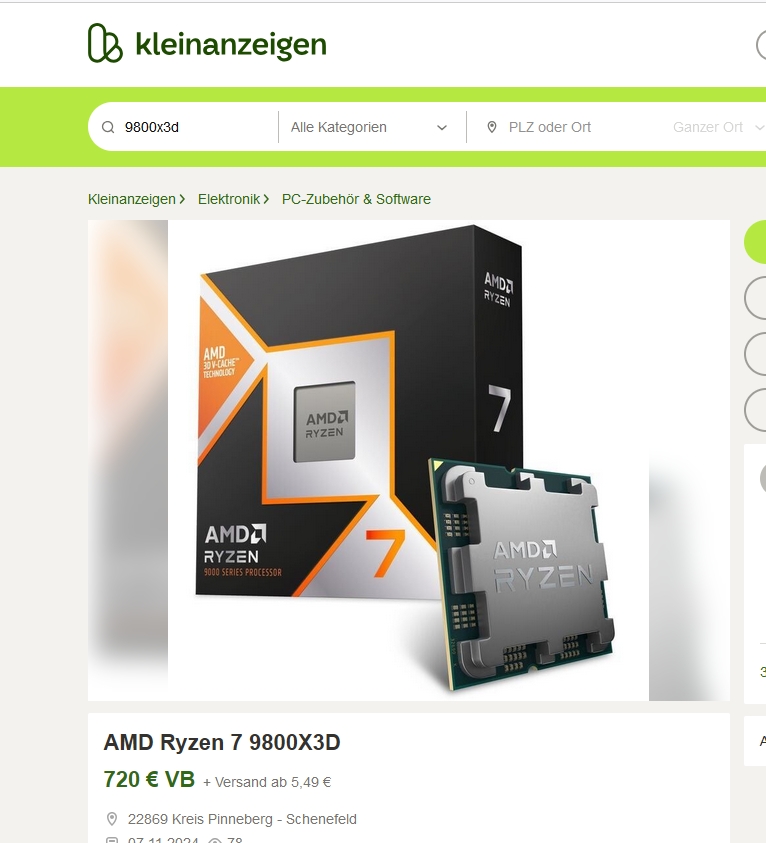Click the AMD Ryzen 7 9800X3D title

click(x=222, y=742)
